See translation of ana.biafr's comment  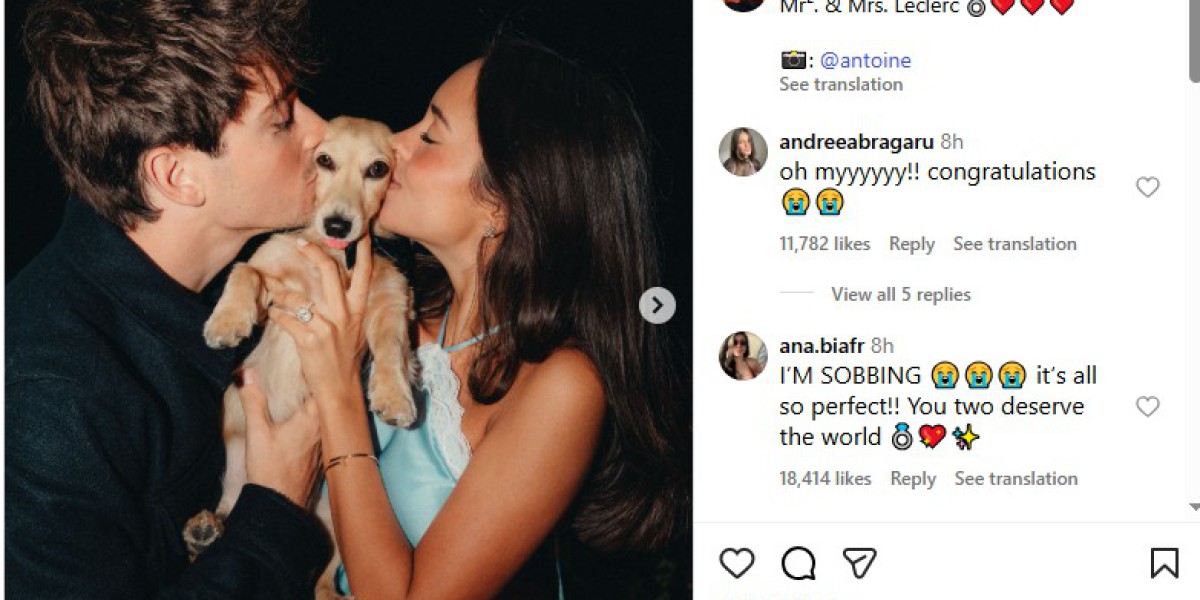[1016, 479]
